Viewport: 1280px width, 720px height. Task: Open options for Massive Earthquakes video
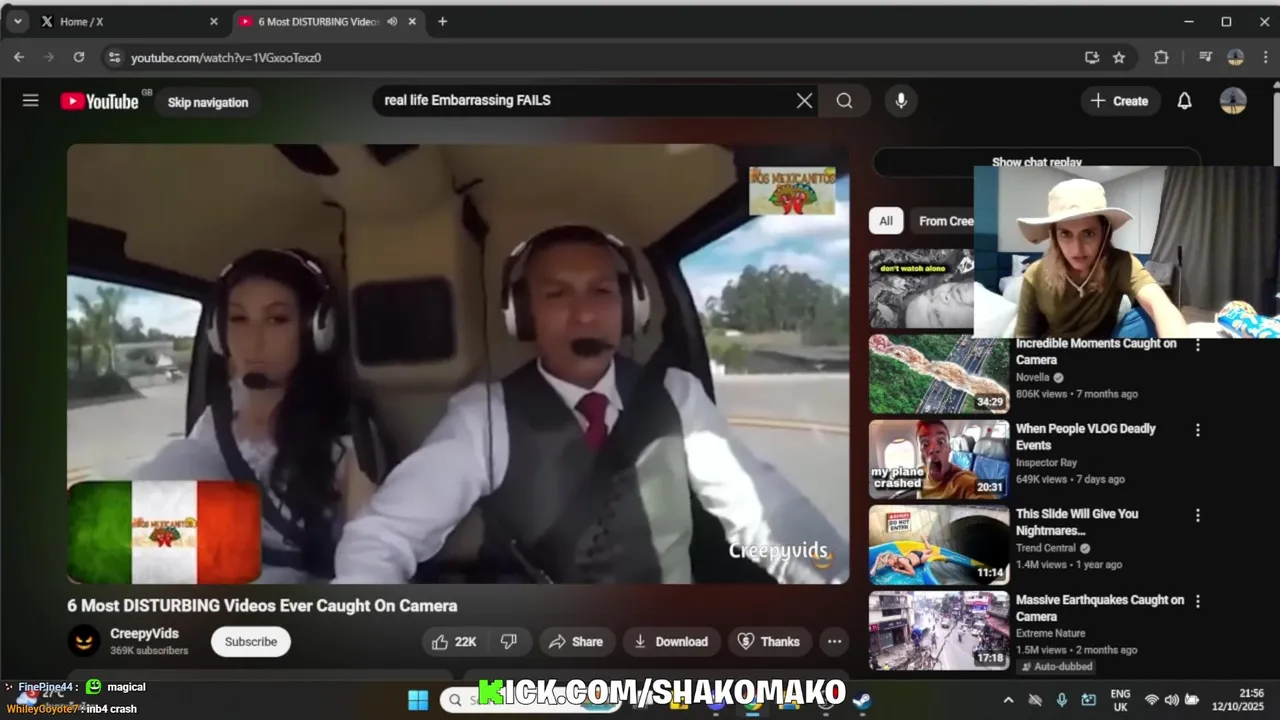1197,601
